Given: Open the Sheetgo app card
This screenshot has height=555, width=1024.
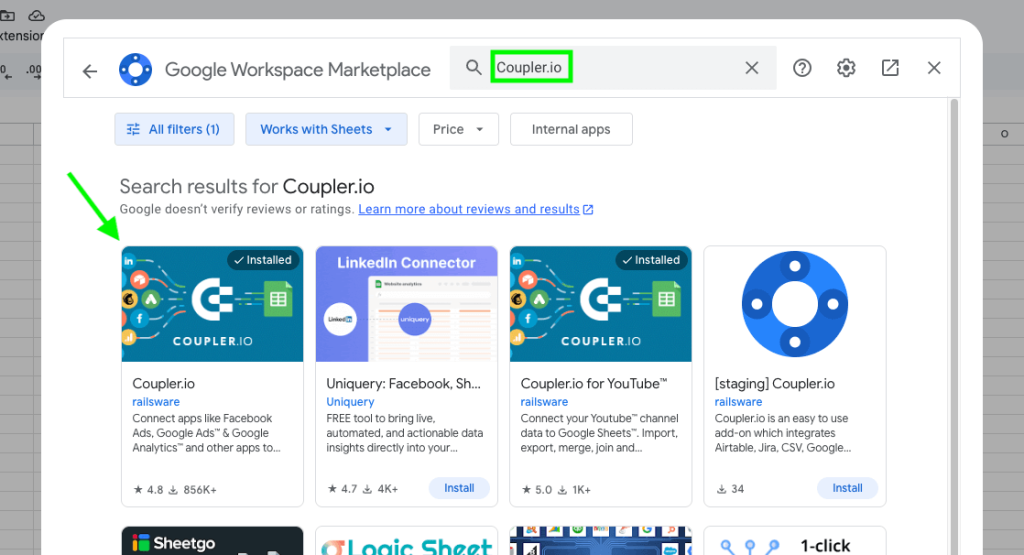Looking at the screenshot, I should click(x=212, y=541).
